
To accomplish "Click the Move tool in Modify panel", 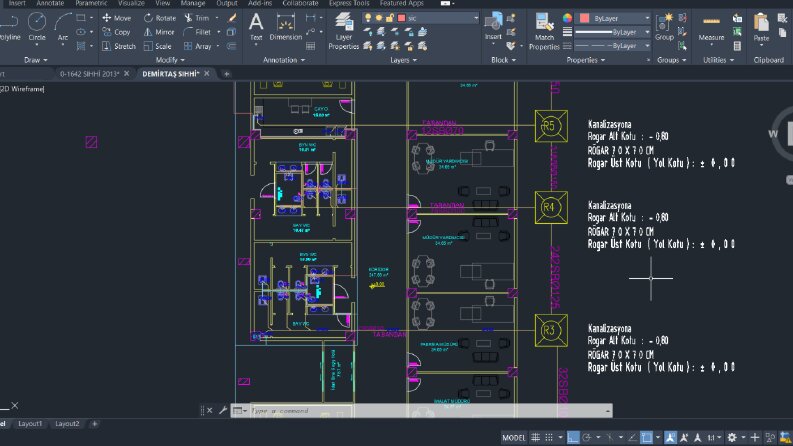I will (x=117, y=18).
